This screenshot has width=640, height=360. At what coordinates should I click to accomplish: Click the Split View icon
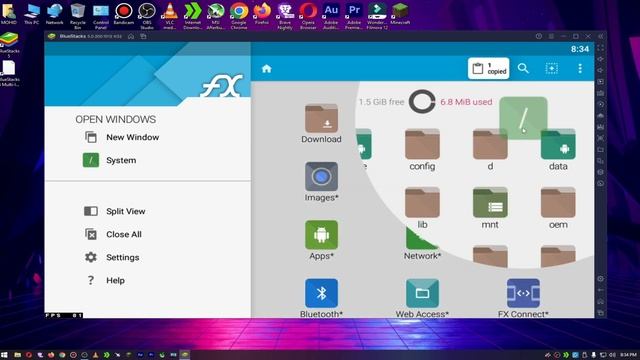[91, 211]
